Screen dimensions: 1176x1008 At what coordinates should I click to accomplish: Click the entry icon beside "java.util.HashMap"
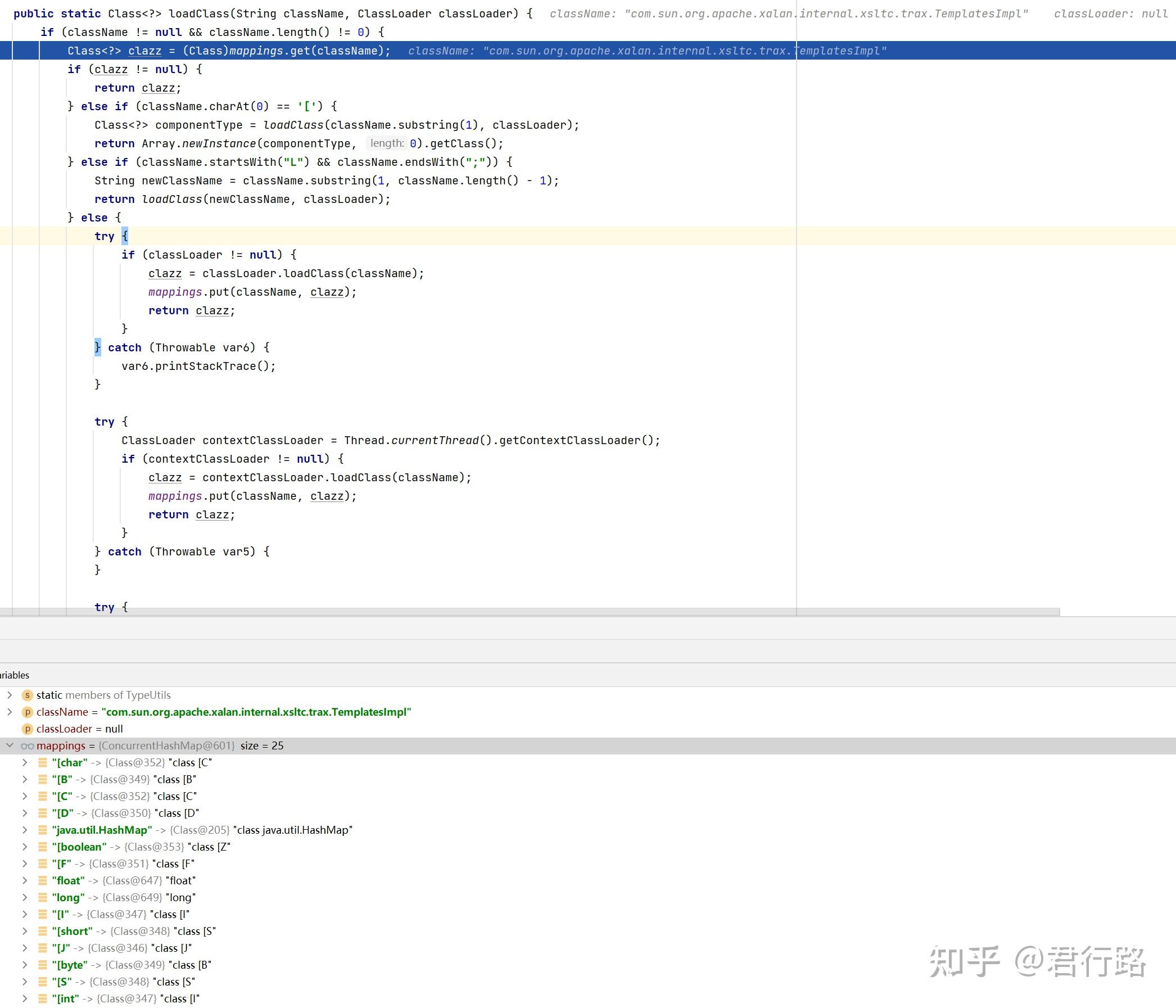[x=44, y=830]
